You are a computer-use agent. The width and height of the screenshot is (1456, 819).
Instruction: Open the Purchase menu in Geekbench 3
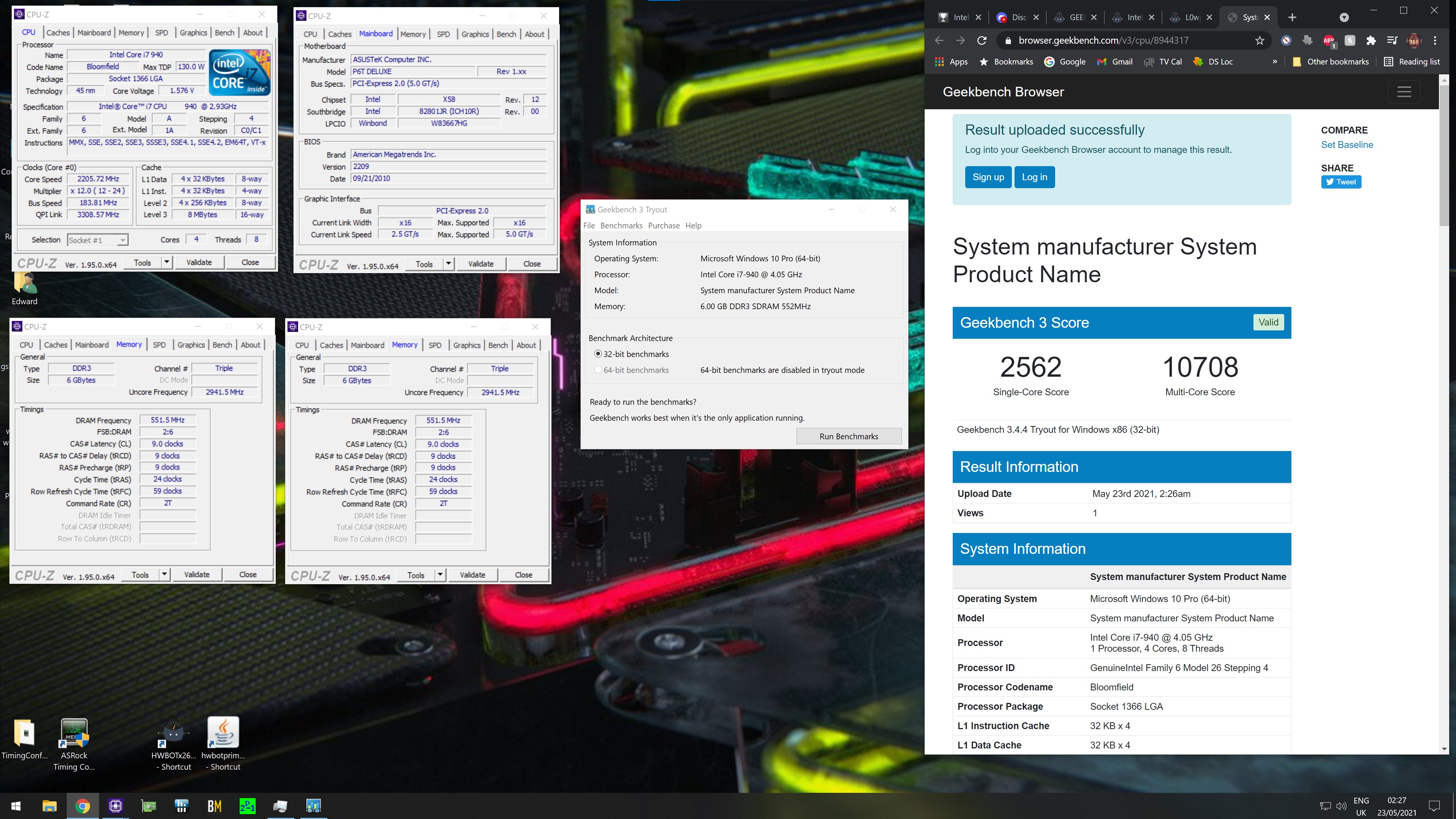[664, 226]
